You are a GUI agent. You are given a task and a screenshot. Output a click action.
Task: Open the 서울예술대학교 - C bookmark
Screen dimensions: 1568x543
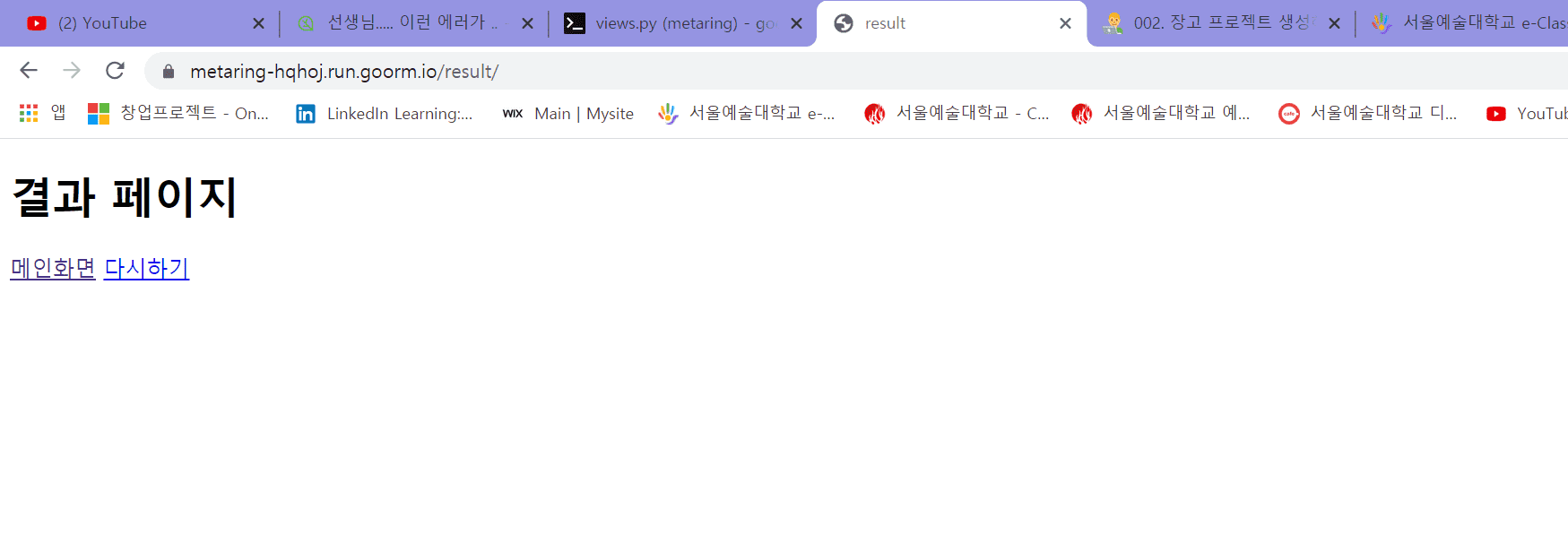tap(957, 113)
